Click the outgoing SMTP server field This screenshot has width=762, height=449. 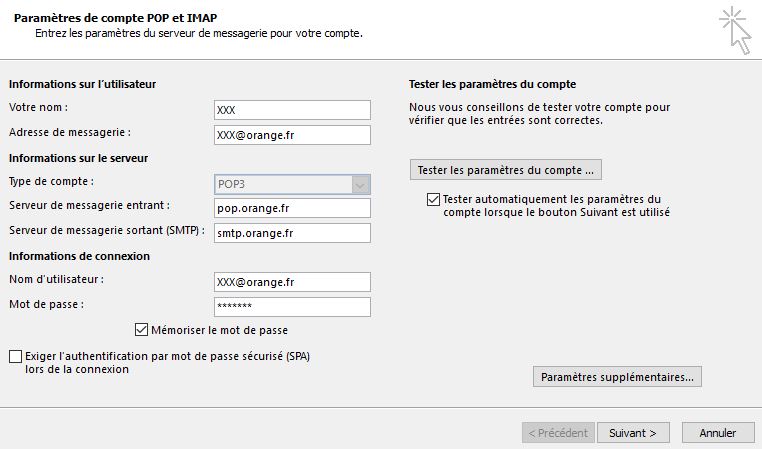coord(292,233)
